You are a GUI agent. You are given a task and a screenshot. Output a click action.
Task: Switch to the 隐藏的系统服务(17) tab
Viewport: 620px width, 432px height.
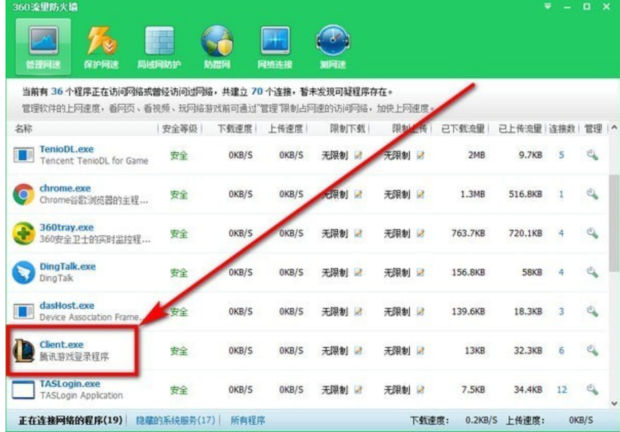pos(176,420)
